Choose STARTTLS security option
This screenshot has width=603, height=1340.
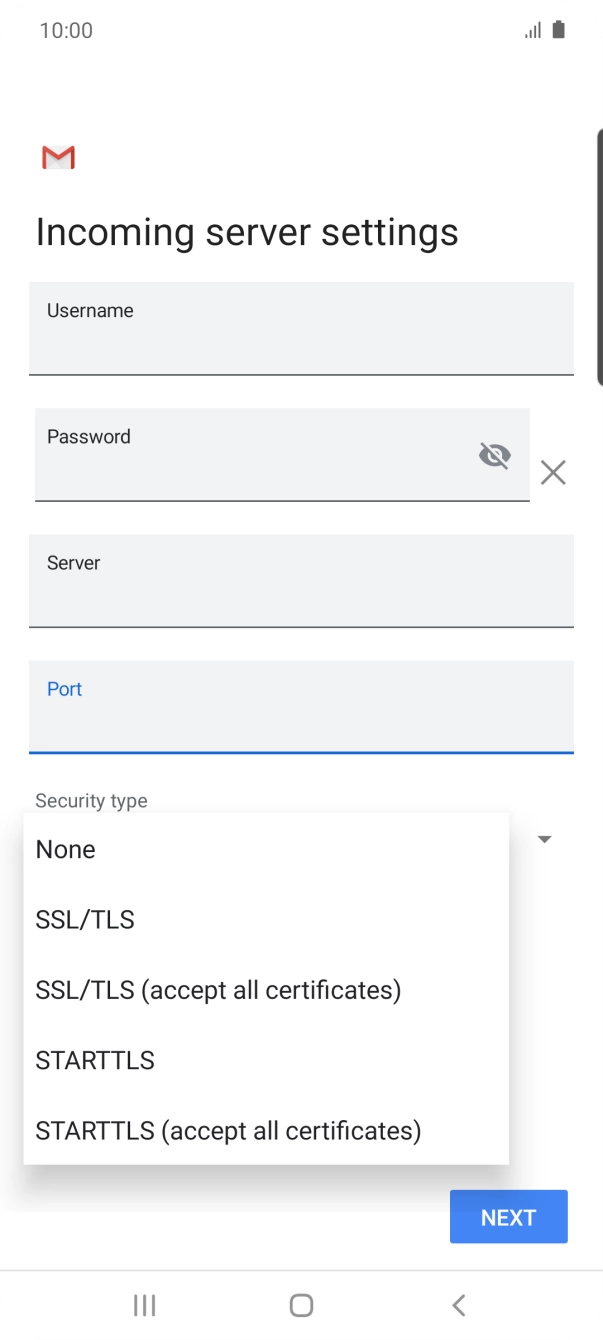pos(95,1060)
